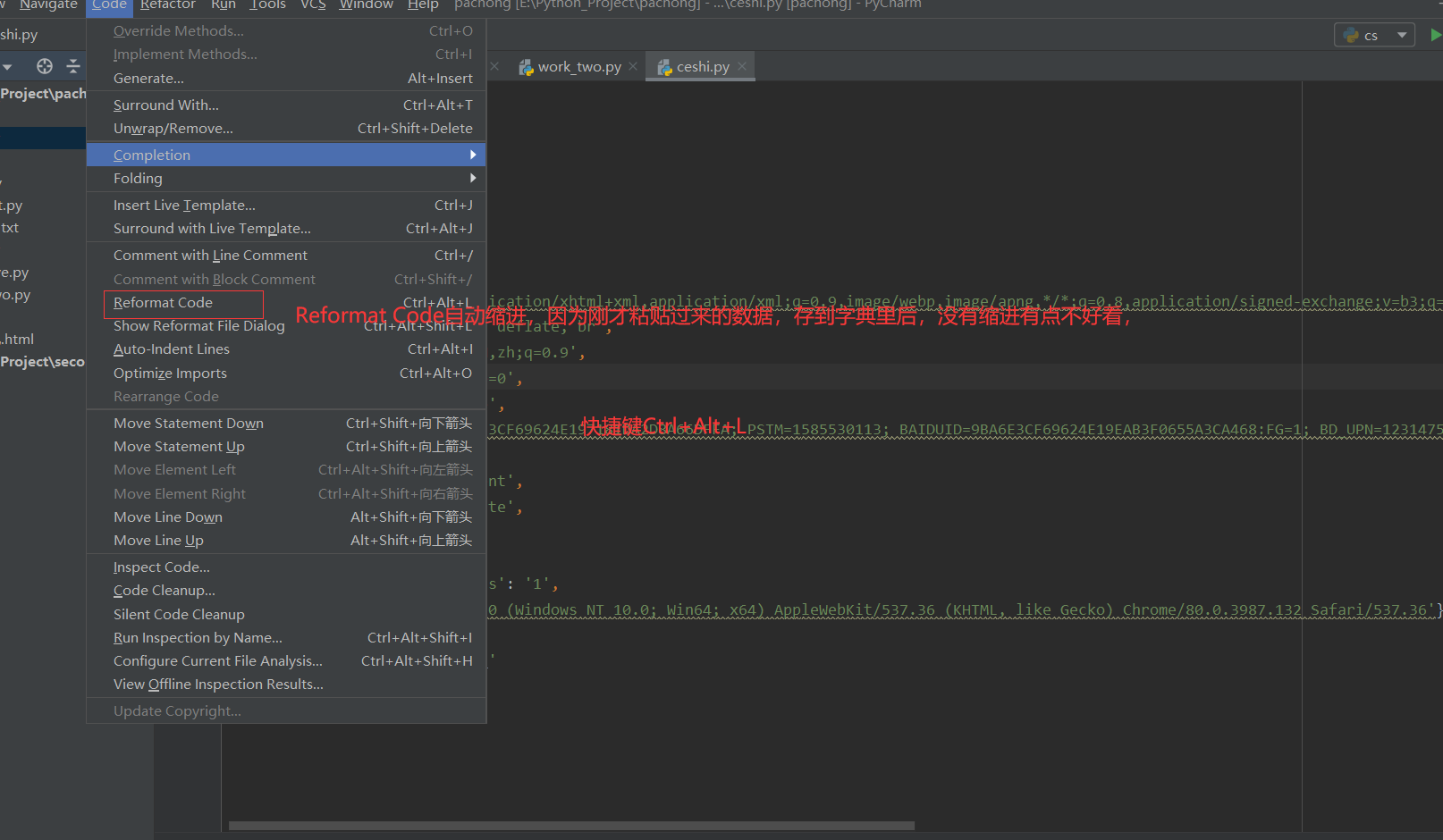1443x840 pixels.
Task: Select Unwrap/Remove... entry
Action: [x=286, y=129]
